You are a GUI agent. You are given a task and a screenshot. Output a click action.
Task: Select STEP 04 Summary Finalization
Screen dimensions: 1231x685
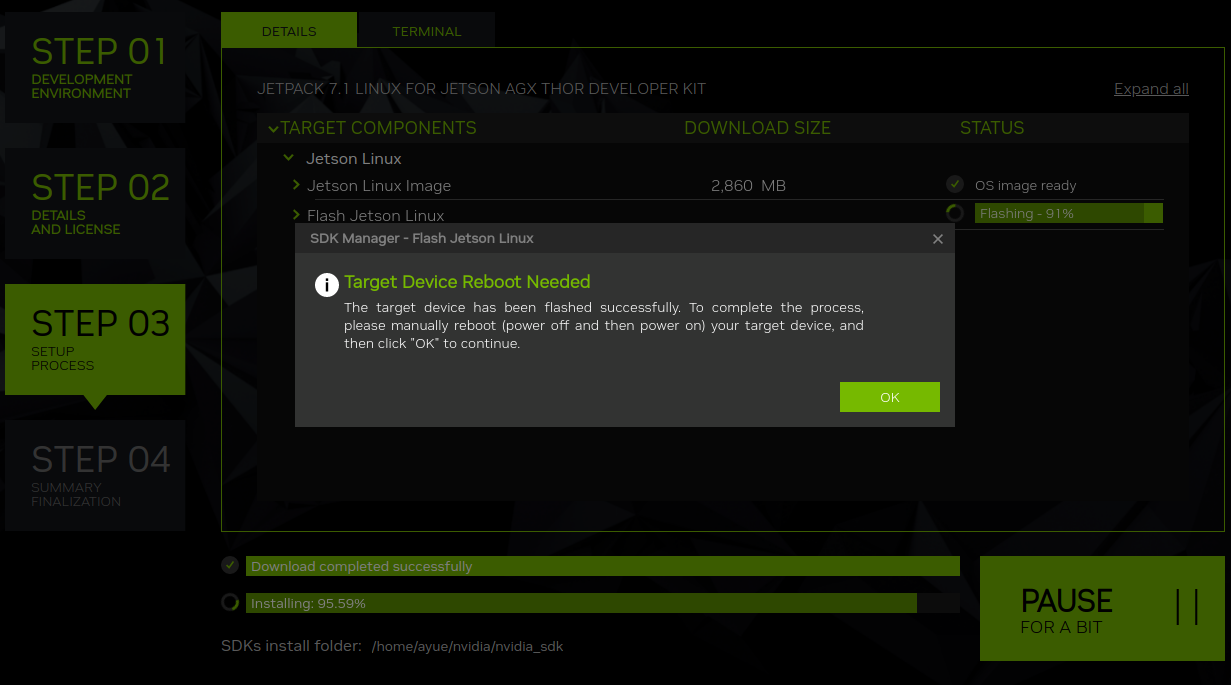click(95, 475)
